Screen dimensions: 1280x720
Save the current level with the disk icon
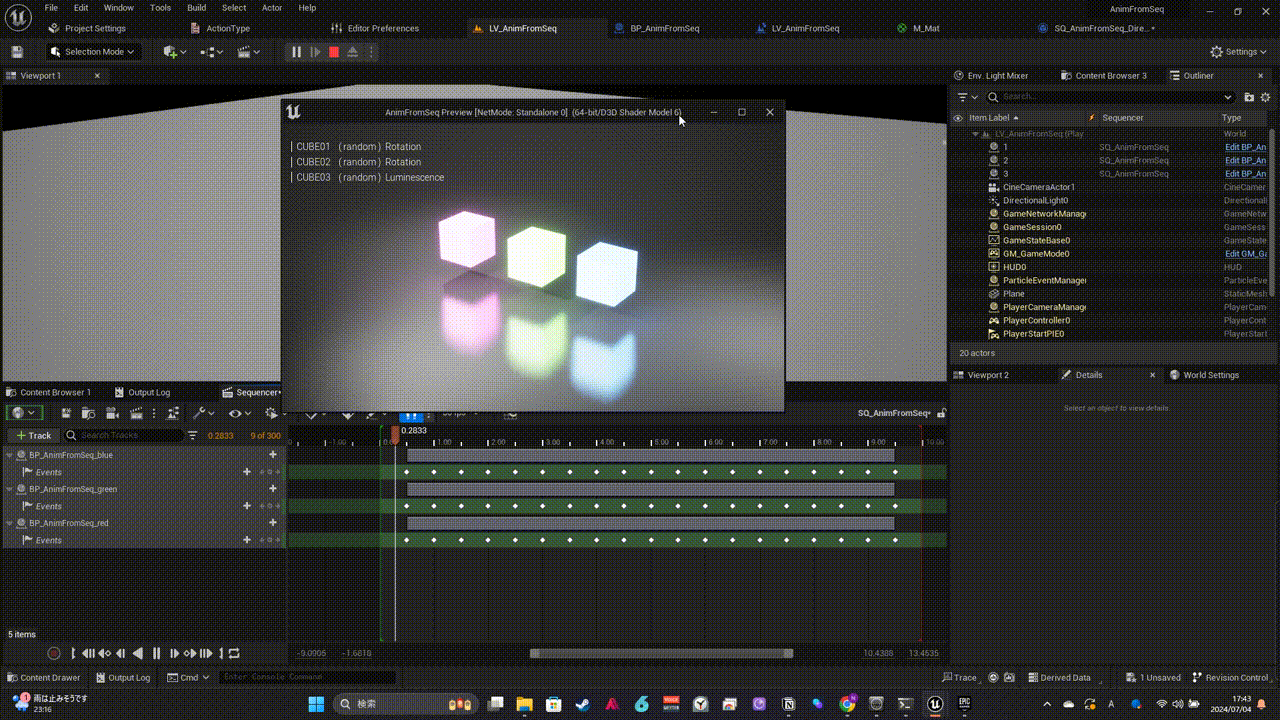tap(17, 52)
